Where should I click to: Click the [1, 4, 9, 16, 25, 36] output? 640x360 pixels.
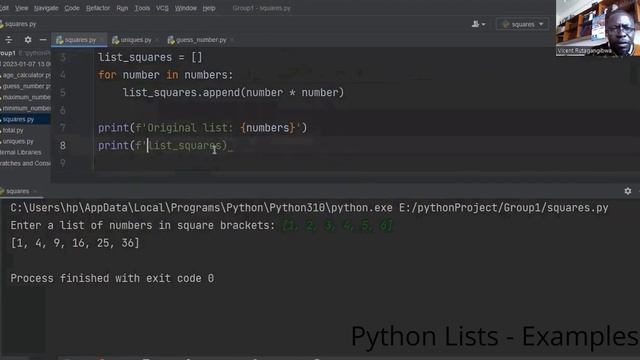point(75,243)
